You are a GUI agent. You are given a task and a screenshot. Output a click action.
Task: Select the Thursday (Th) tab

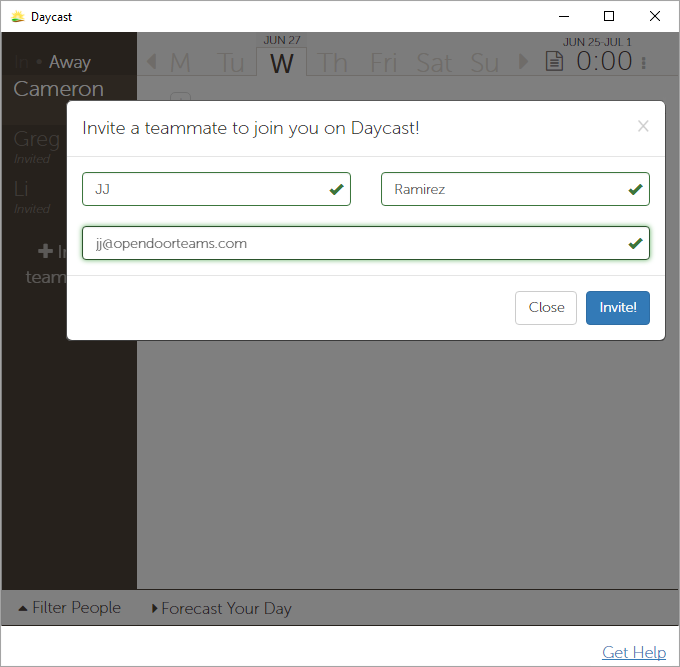coord(332,63)
